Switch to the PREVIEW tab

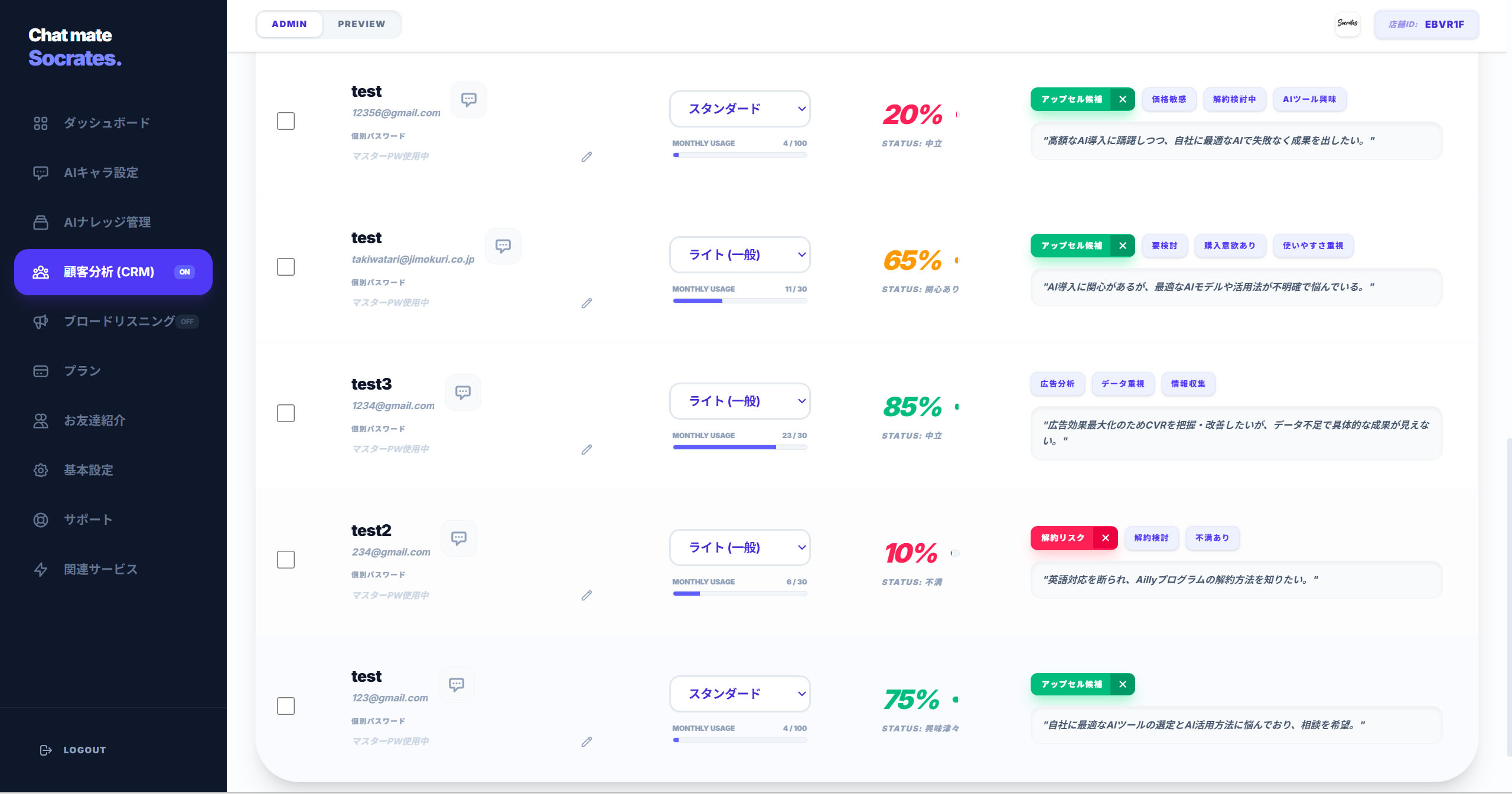coord(361,24)
